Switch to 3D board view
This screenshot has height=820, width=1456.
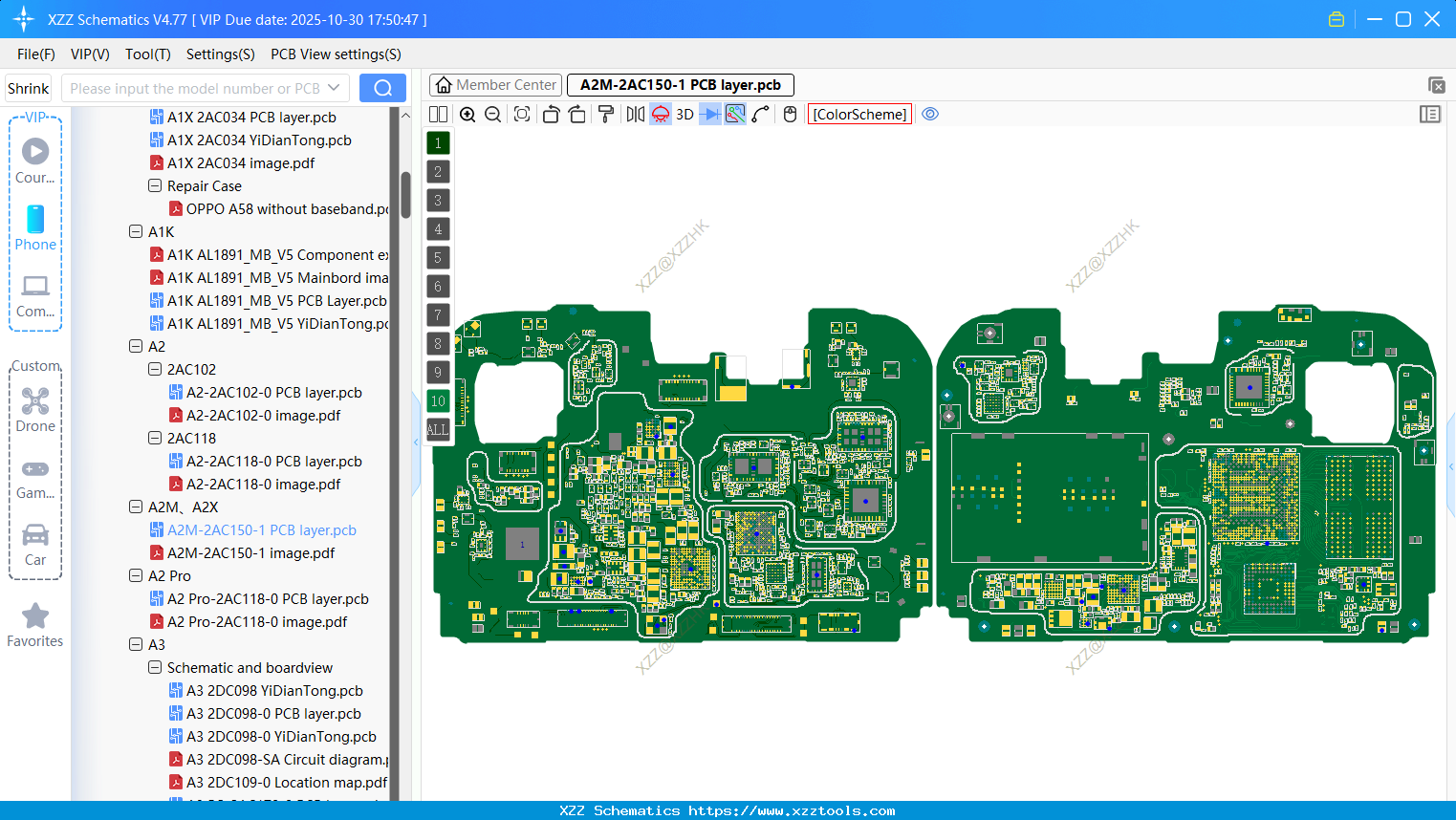point(684,114)
